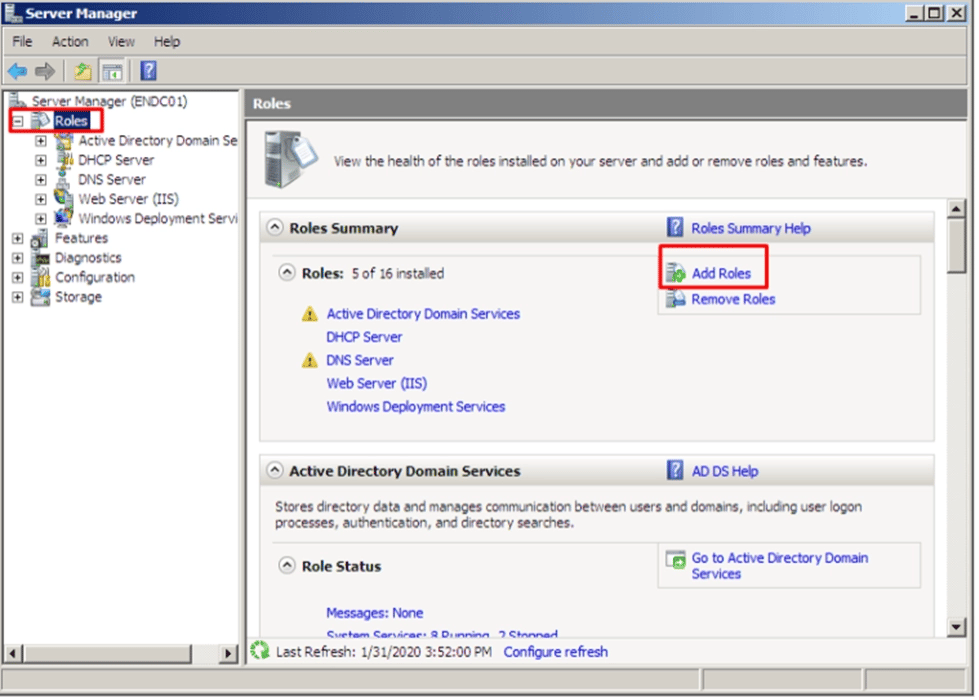Click the green refresh icon in status line
Viewport: 979px width, 700px height.
pos(259,651)
